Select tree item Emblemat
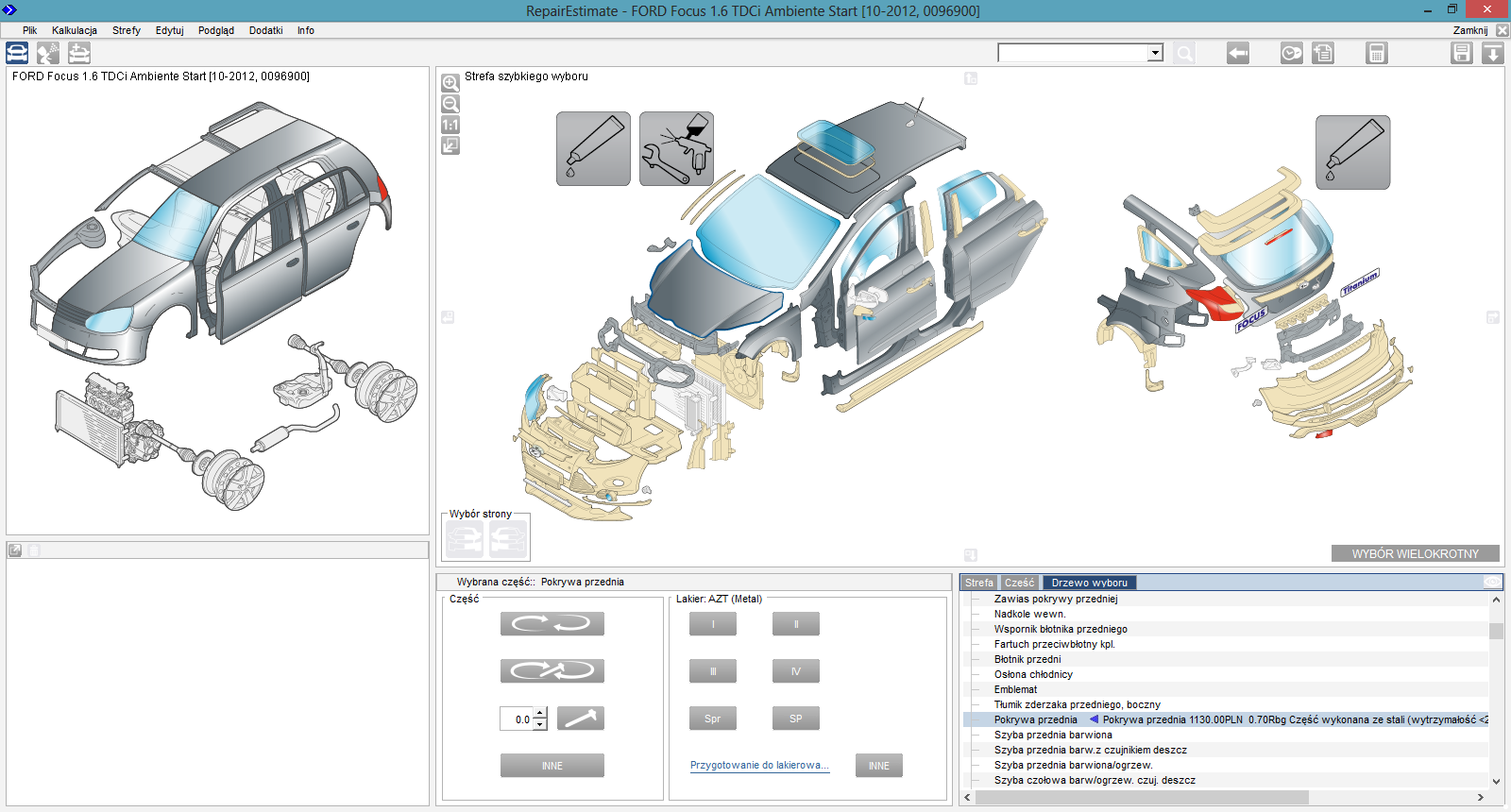Screen dimensions: 1511x812 [1015, 689]
